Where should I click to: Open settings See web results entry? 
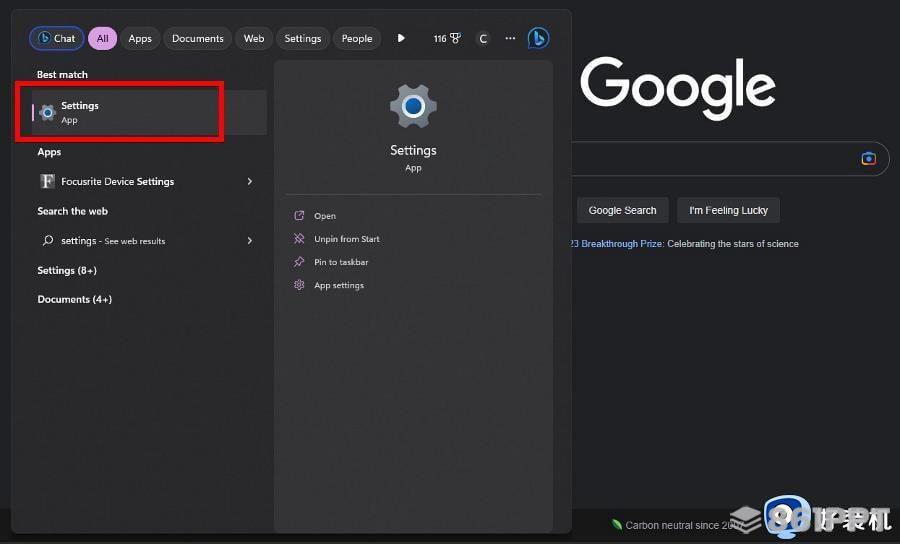(x=149, y=241)
